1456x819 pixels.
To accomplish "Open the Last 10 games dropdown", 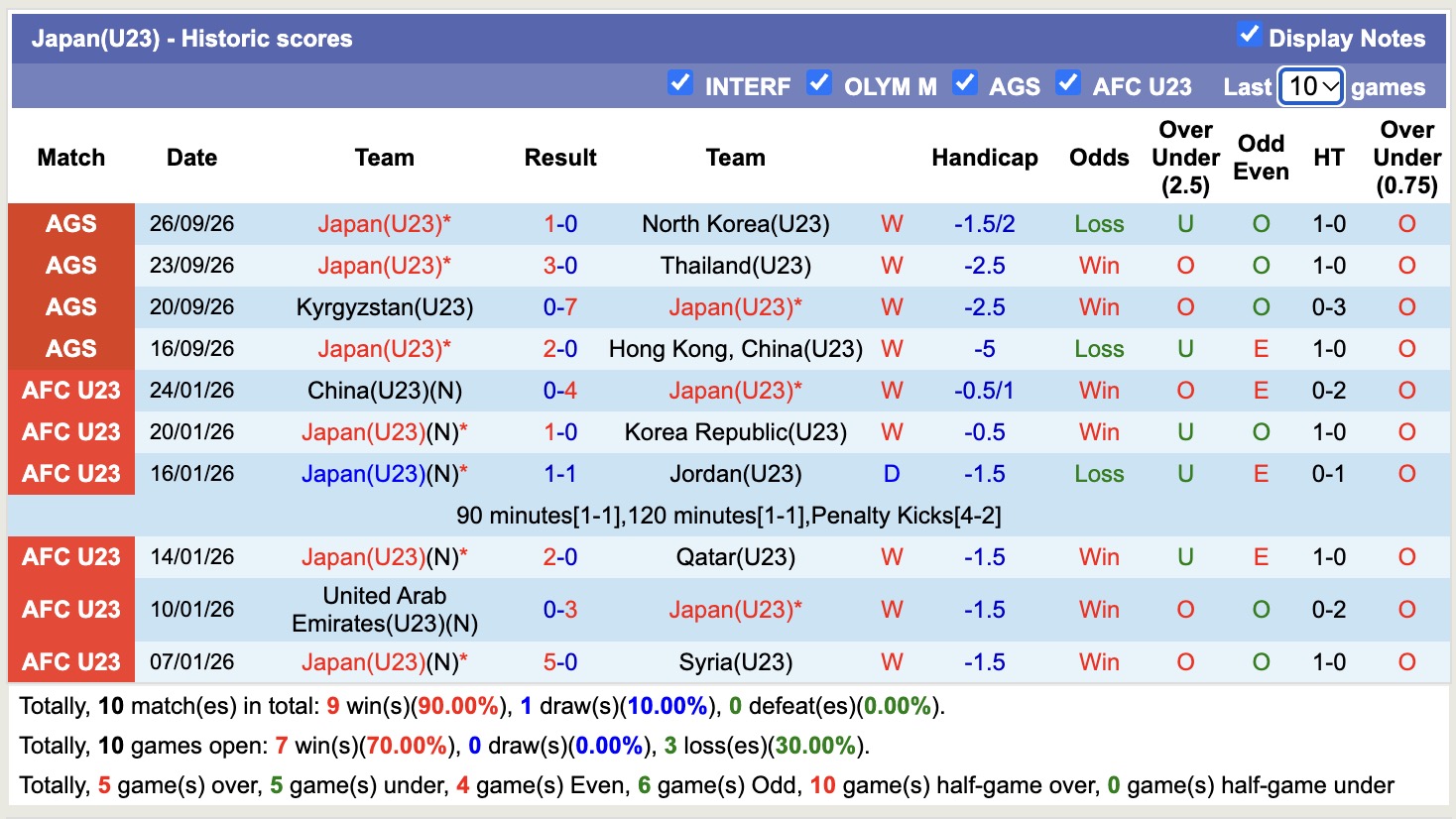I will click(x=1311, y=86).
